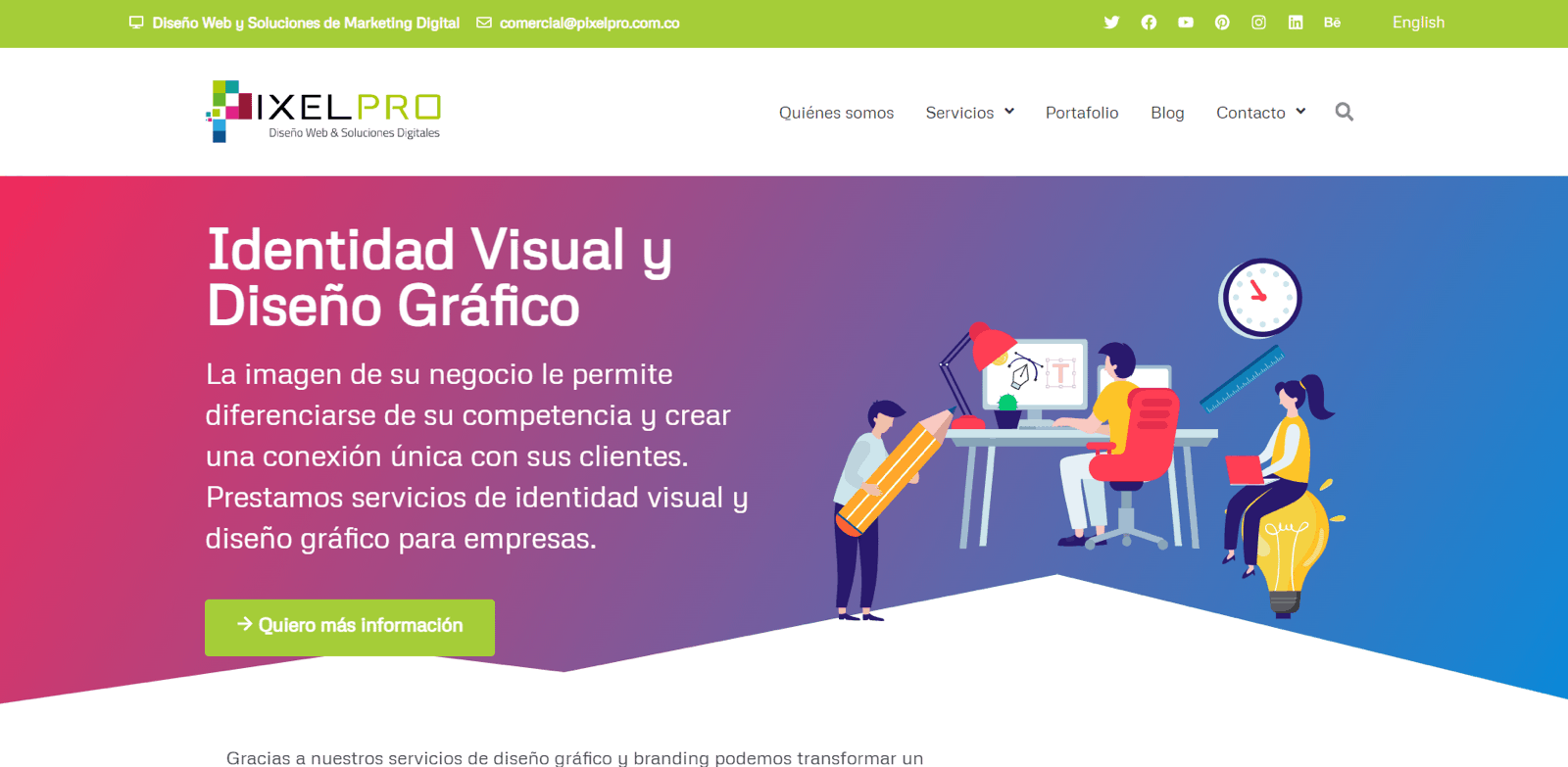Open the Instagram social icon
The height and width of the screenshot is (767, 1568).
1258,23
